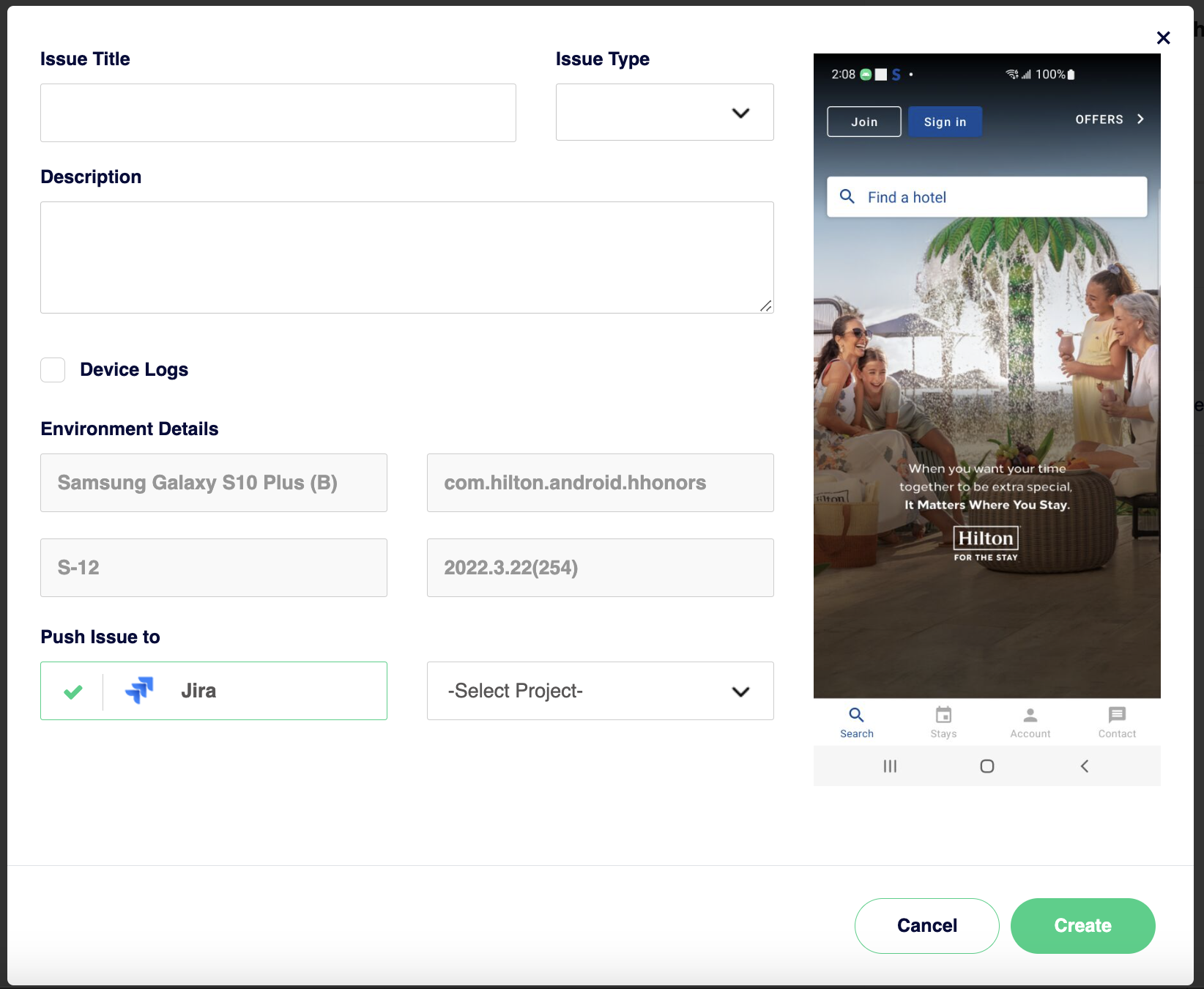Click the 'It Matters Where You Stay.' text
The height and width of the screenshot is (989, 1204).
[986, 505]
